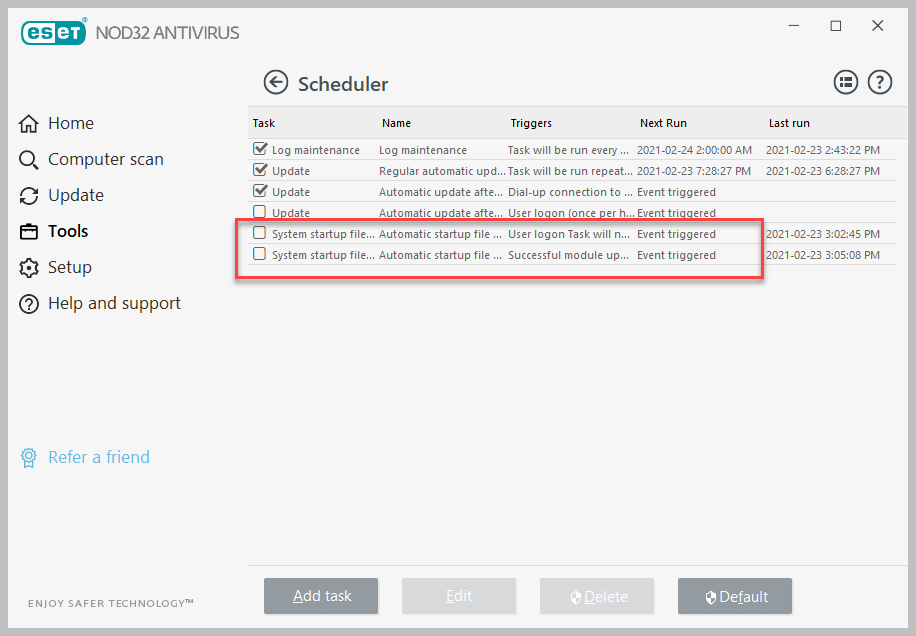The height and width of the screenshot is (636, 916).
Task: Go back using the Scheduler back arrow
Action: (276, 83)
